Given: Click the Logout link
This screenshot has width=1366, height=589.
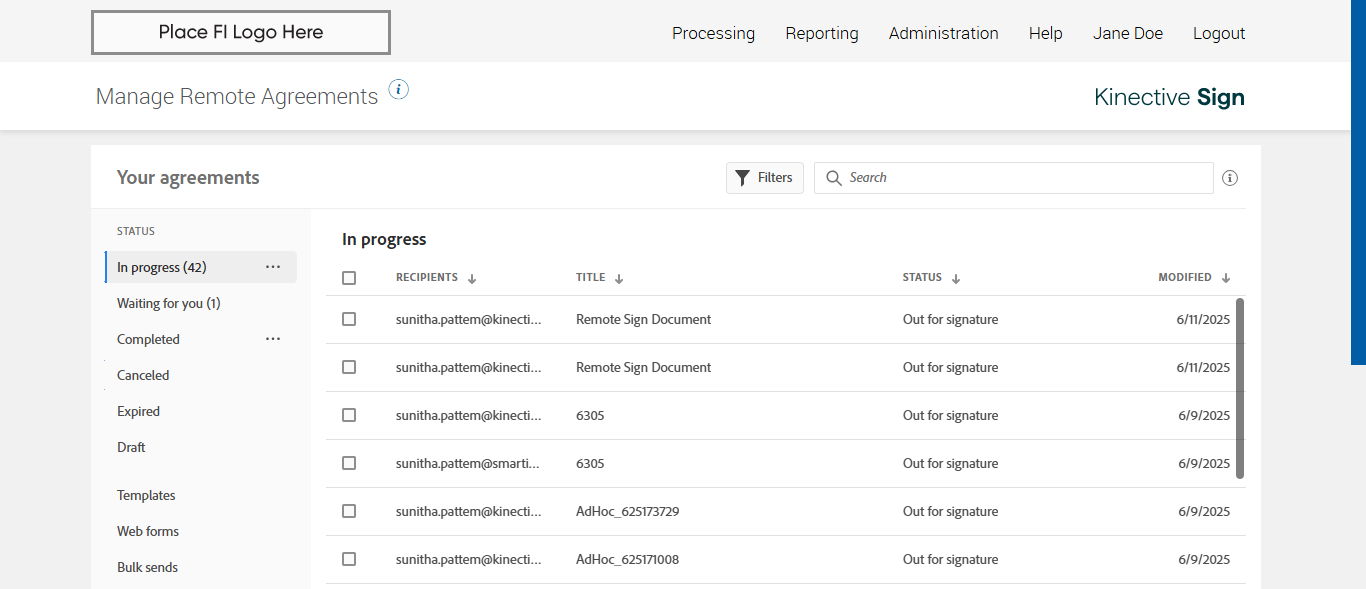Looking at the screenshot, I should point(1218,33).
